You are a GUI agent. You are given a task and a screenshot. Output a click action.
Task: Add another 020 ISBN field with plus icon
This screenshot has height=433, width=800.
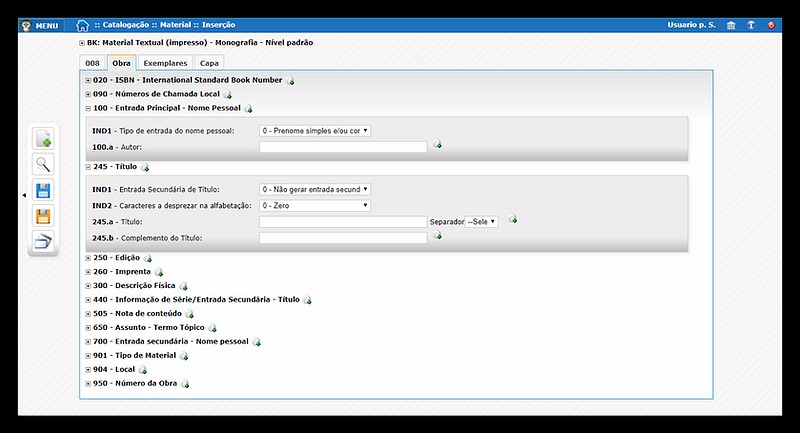[291, 81]
